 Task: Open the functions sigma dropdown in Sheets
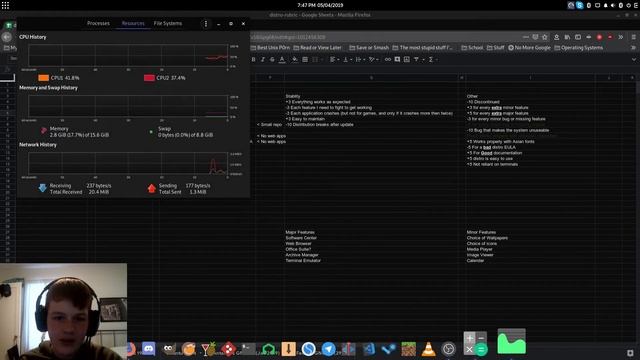[x=433, y=60]
